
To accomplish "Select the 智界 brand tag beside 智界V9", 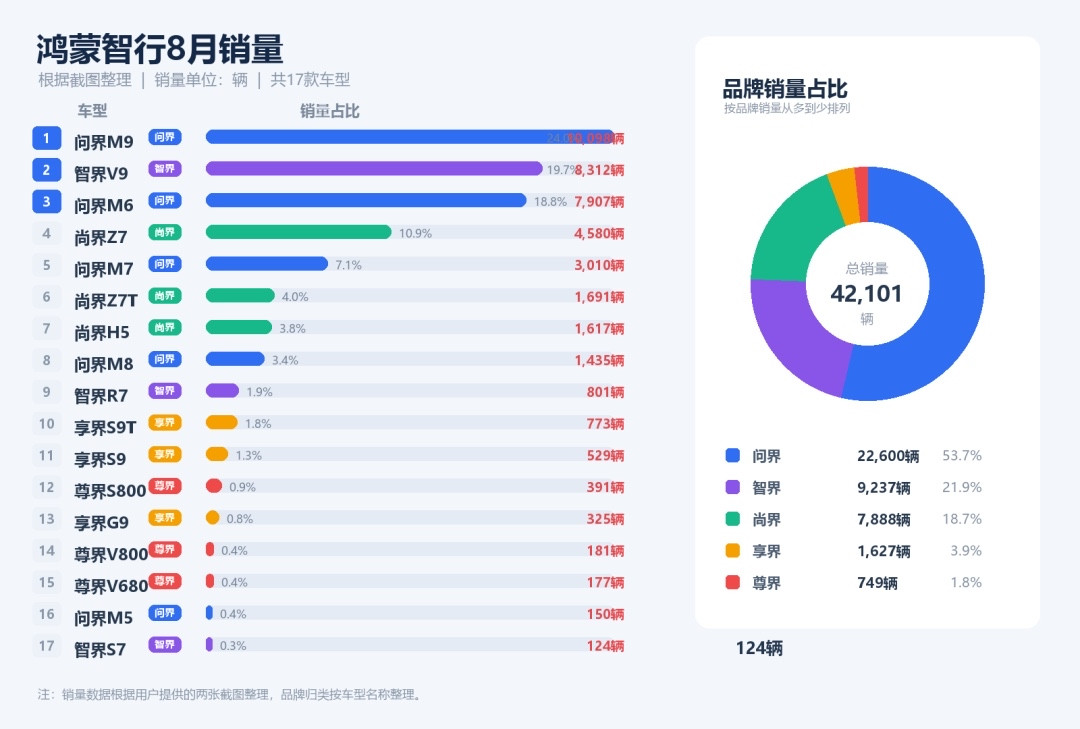I will click(165, 169).
